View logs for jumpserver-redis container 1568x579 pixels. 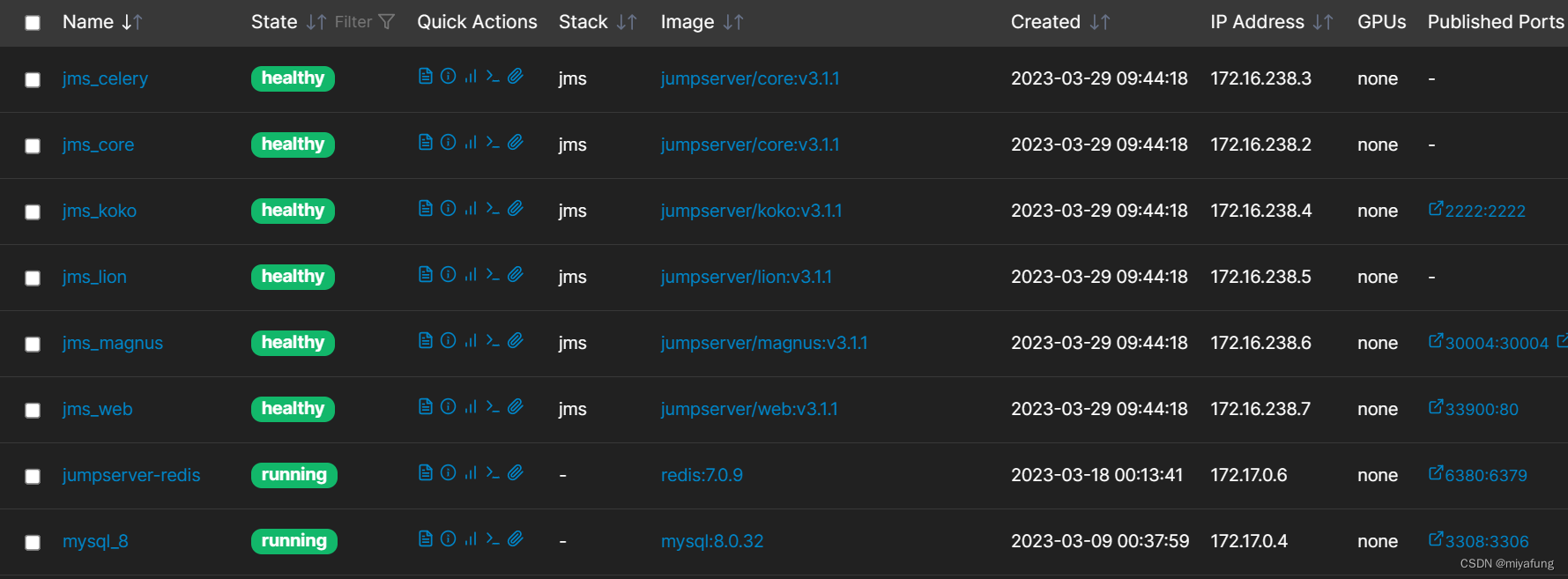425,472
